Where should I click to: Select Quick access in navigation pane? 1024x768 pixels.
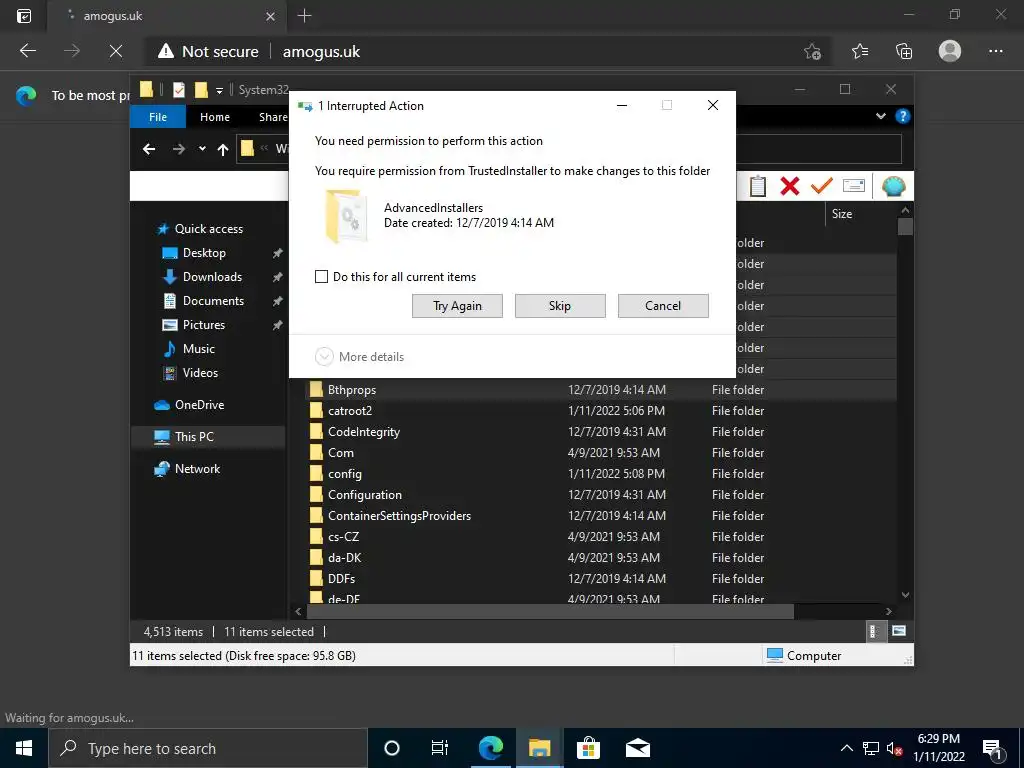coord(209,229)
